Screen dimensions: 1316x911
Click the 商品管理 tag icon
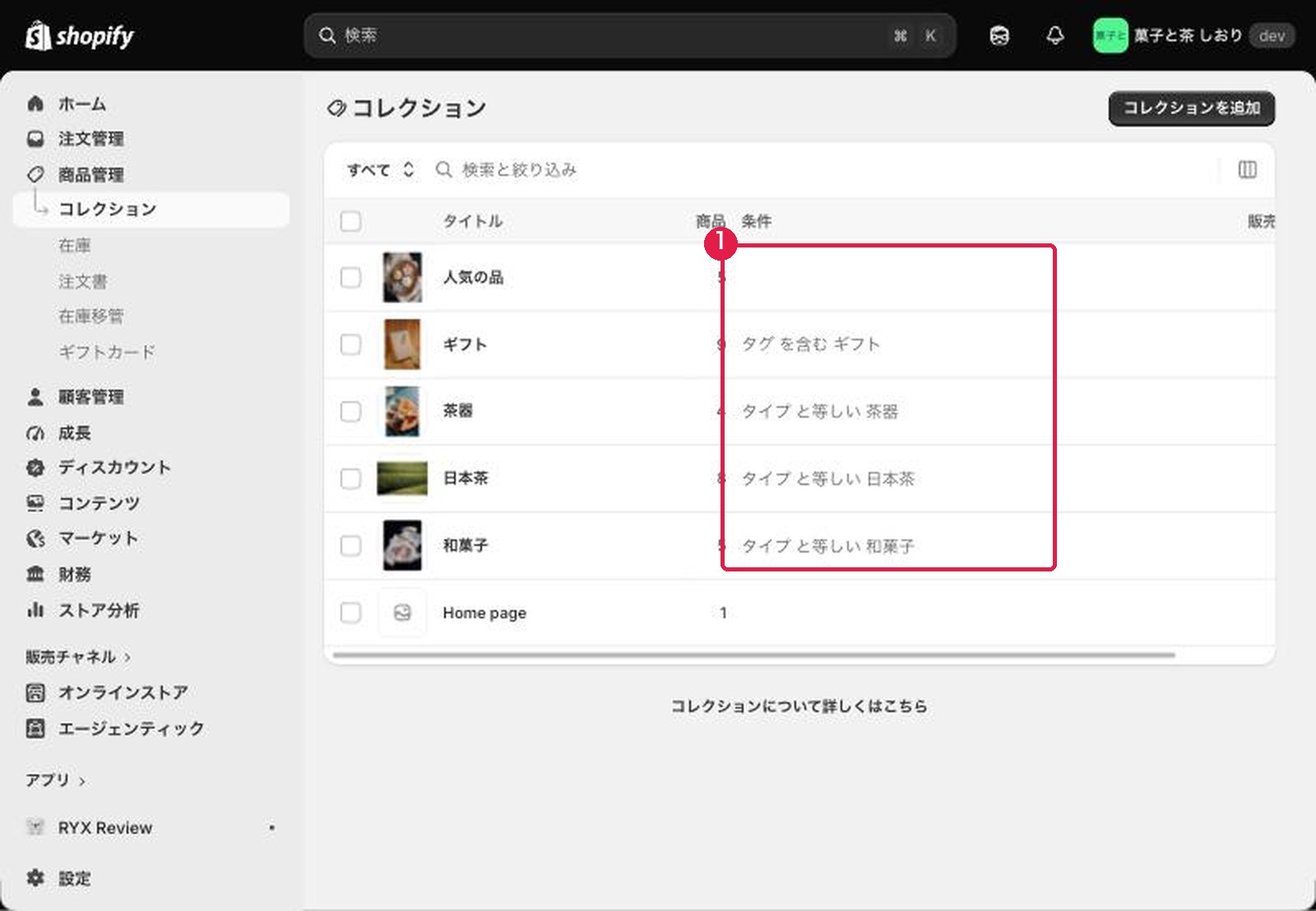35,174
